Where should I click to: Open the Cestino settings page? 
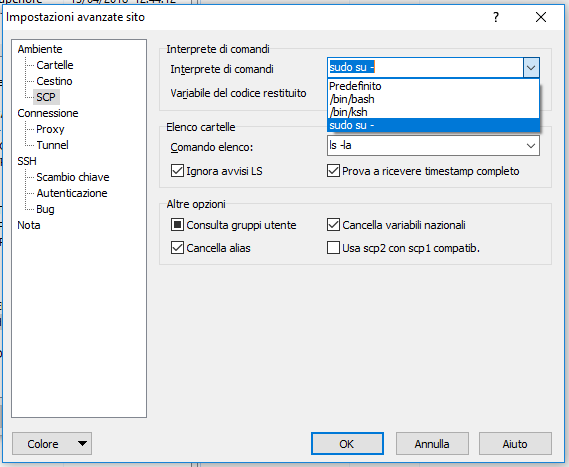click(54, 81)
